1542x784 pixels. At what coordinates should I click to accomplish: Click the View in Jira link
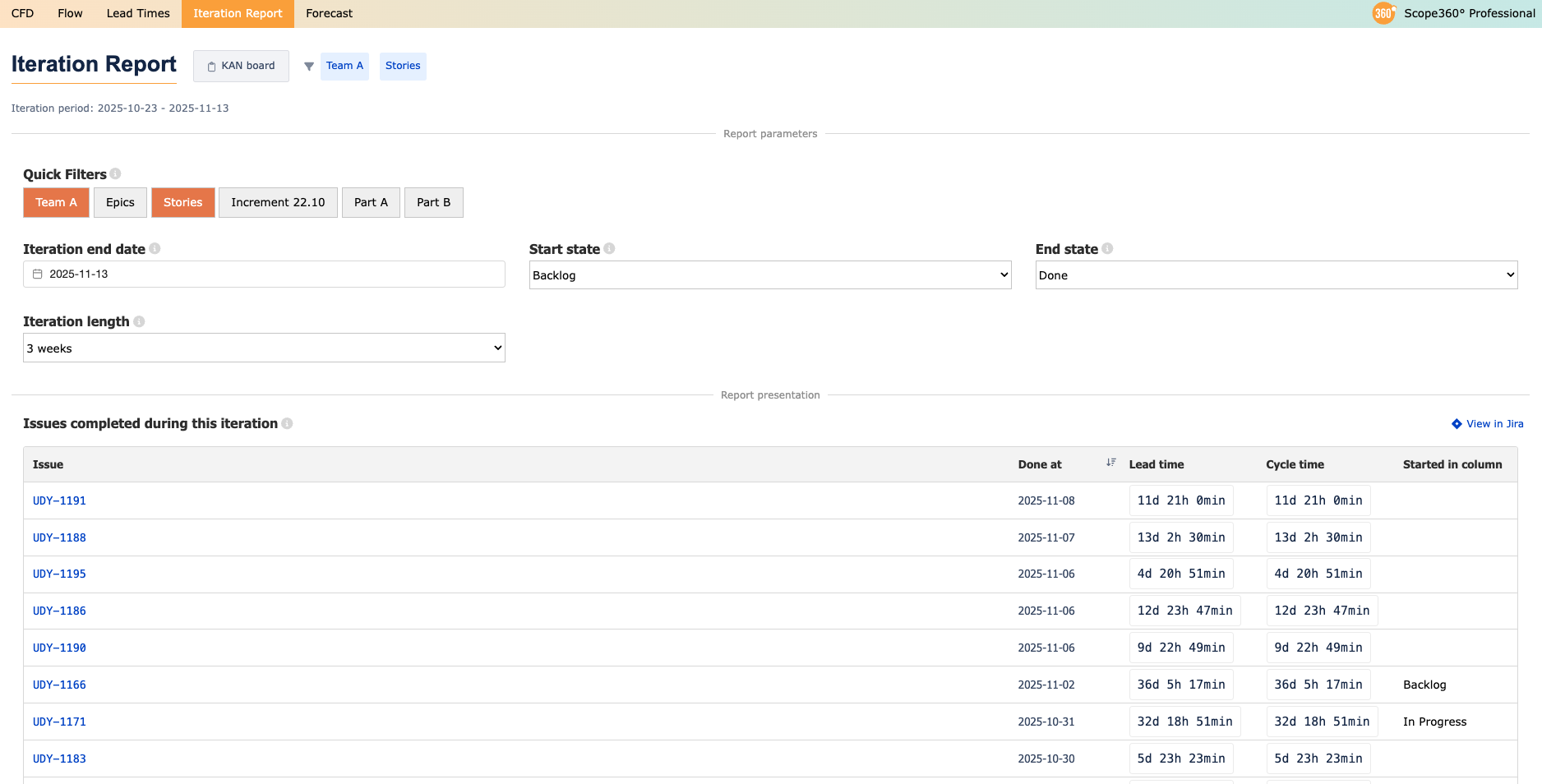1488,424
